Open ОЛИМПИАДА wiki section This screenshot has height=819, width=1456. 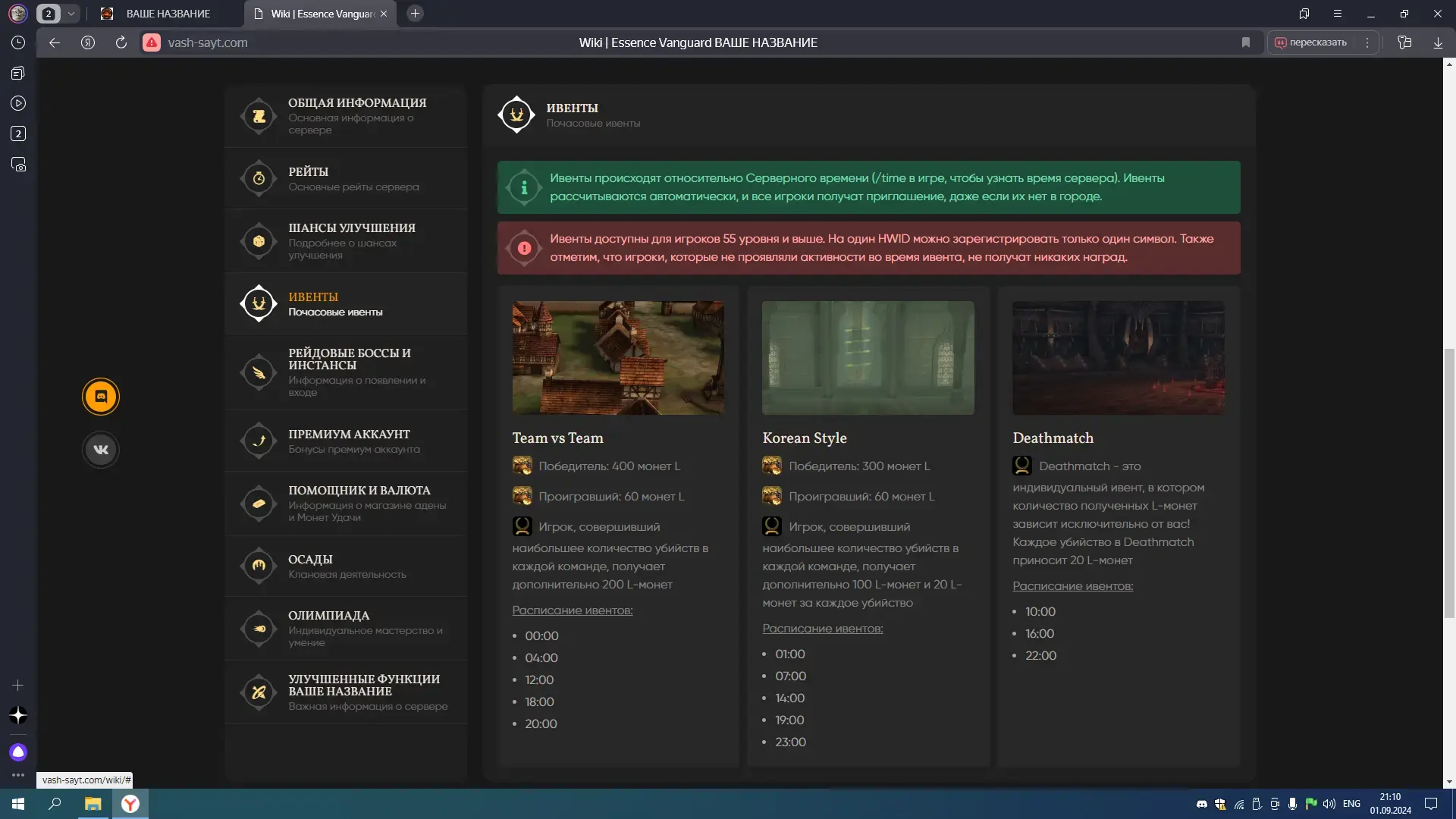click(x=346, y=629)
